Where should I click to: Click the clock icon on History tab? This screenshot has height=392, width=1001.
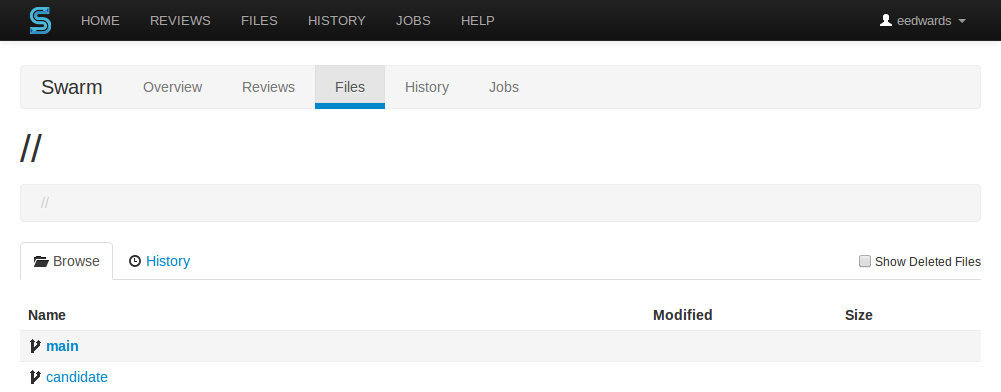click(135, 261)
